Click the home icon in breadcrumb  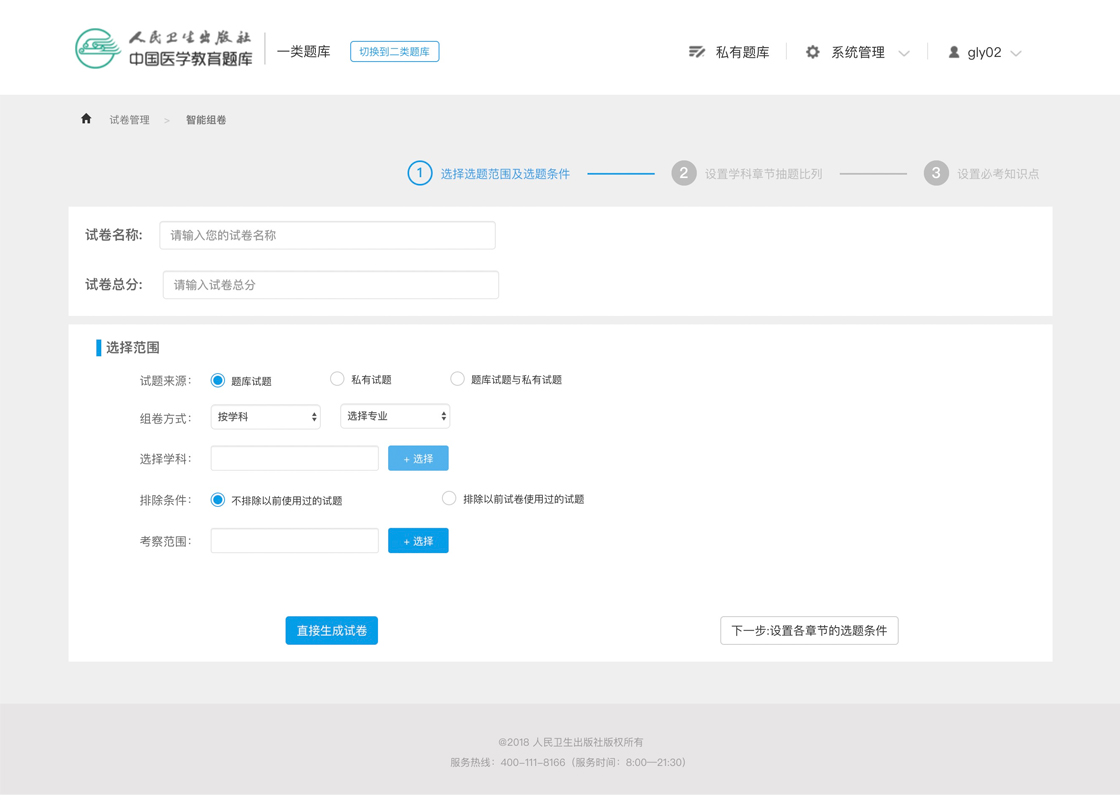pos(86,119)
